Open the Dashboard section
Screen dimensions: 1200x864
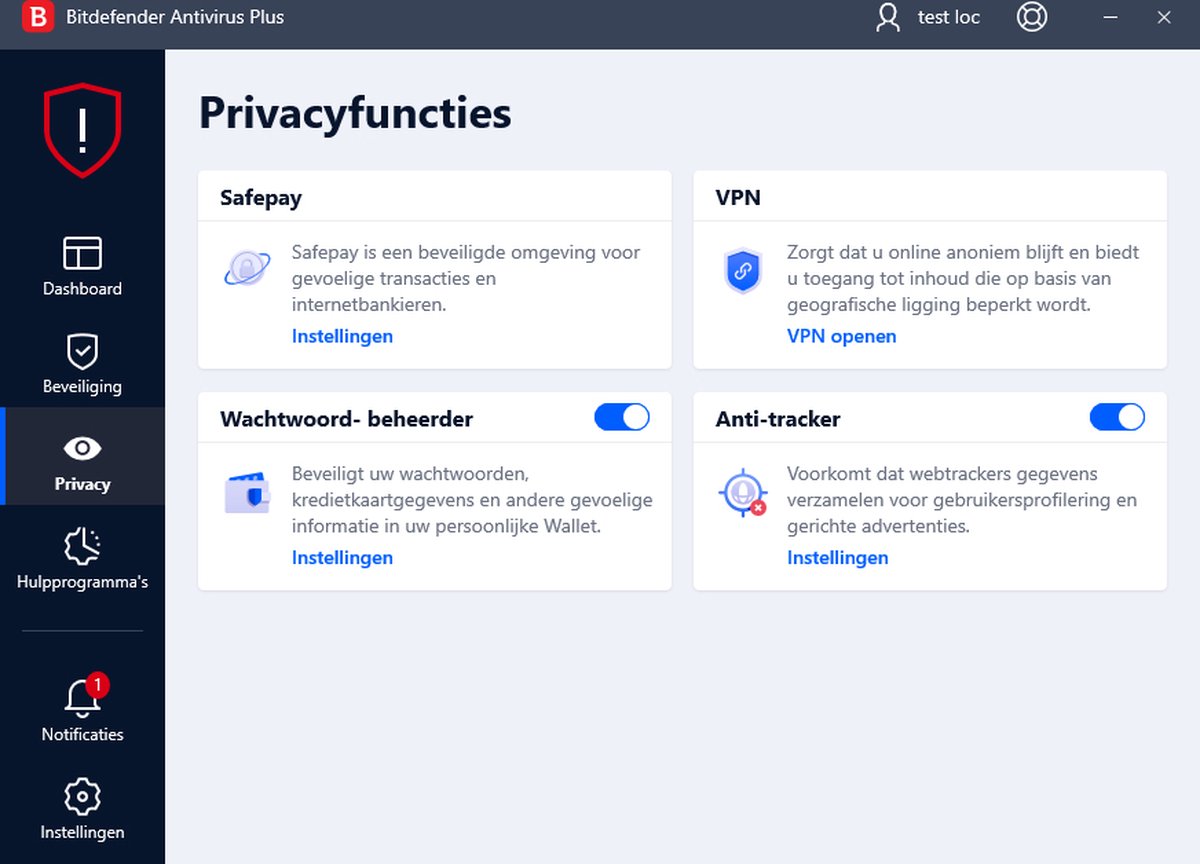coord(82,264)
